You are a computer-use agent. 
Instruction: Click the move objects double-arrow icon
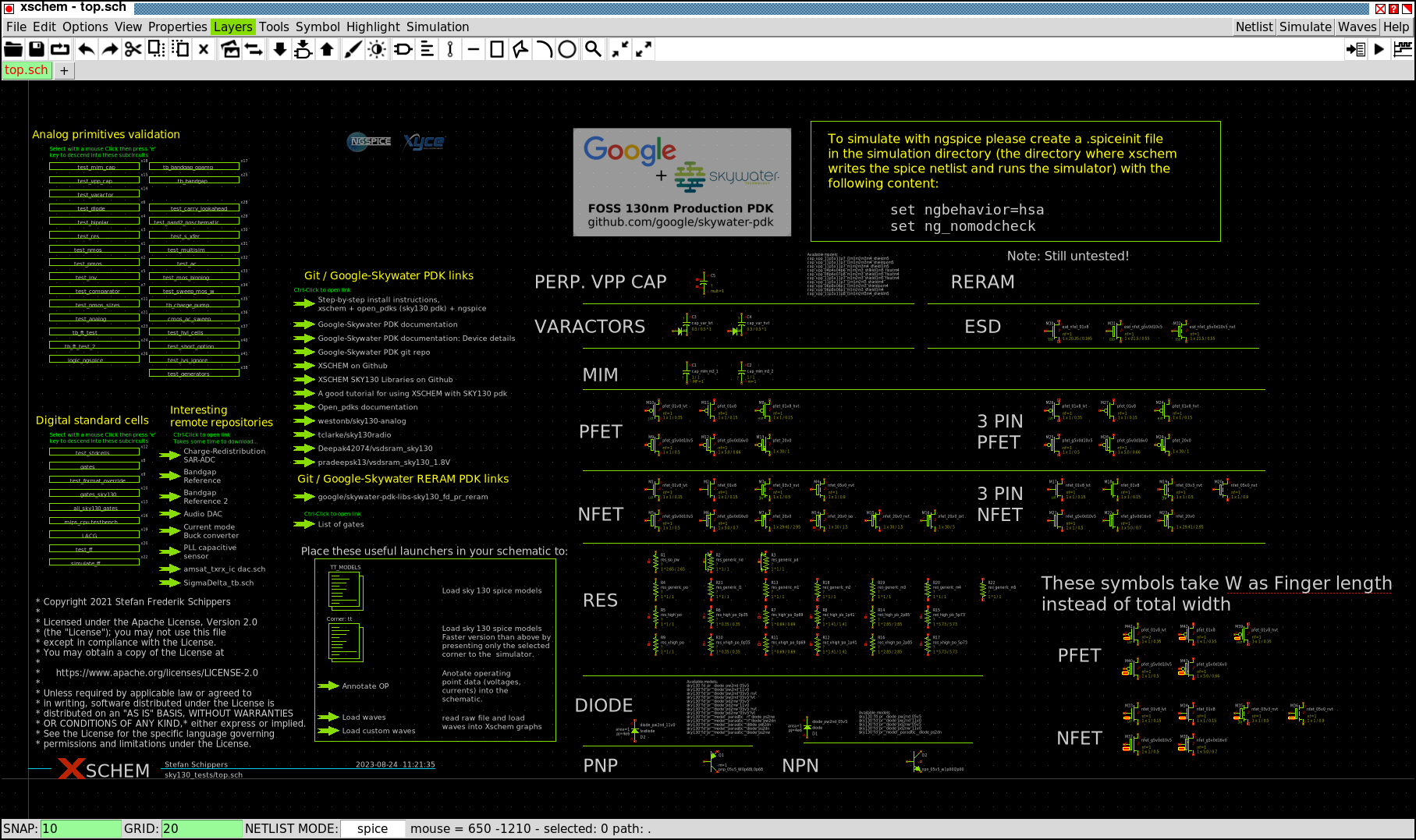pyautogui.click(x=254, y=49)
